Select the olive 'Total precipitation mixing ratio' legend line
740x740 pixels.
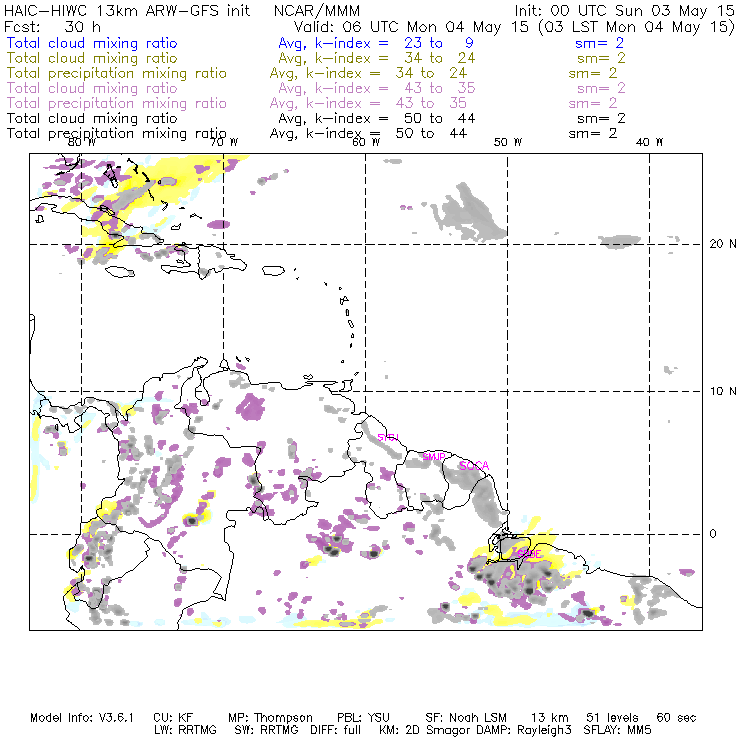117,73
